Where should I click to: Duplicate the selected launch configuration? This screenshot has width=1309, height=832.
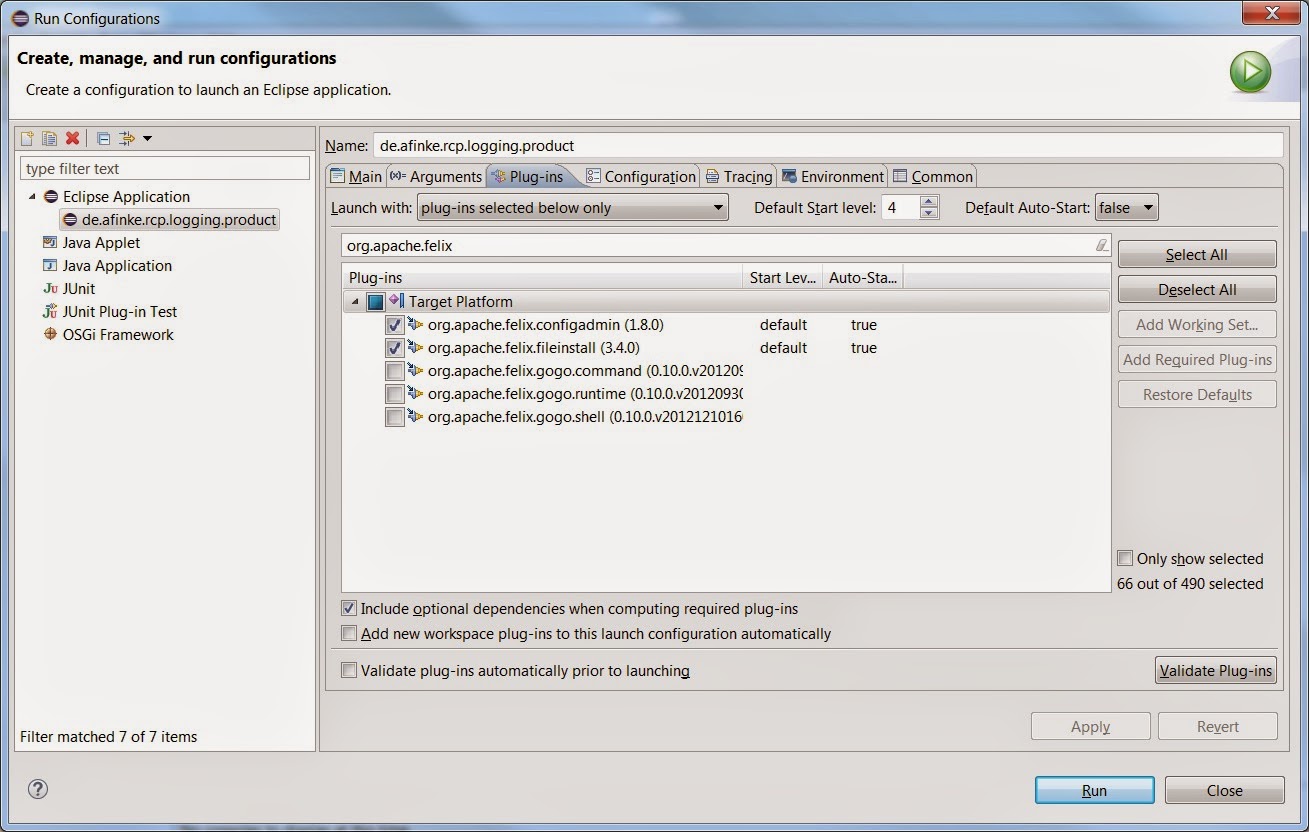(x=50, y=138)
